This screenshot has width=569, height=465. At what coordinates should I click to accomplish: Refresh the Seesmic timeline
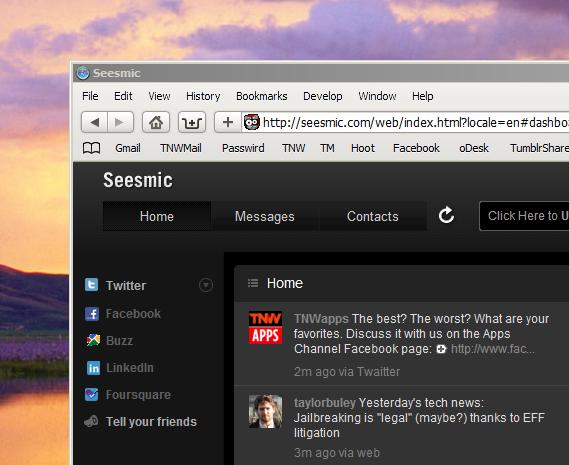click(446, 215)
